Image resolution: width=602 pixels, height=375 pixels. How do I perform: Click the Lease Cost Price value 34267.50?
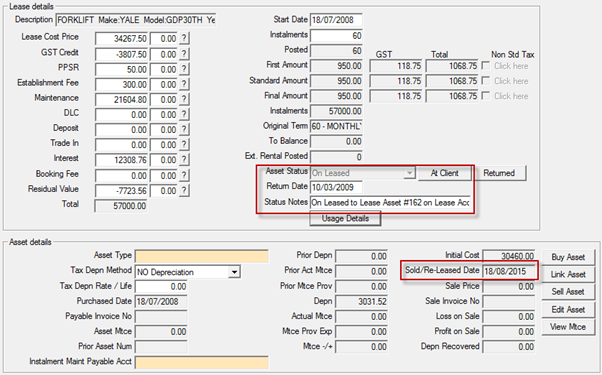[121, 38]
